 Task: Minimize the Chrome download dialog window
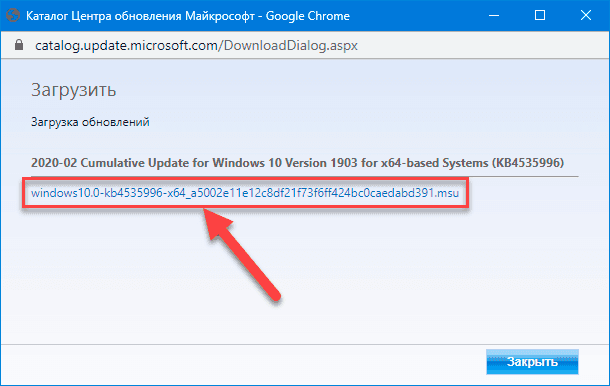click(494, 16)
